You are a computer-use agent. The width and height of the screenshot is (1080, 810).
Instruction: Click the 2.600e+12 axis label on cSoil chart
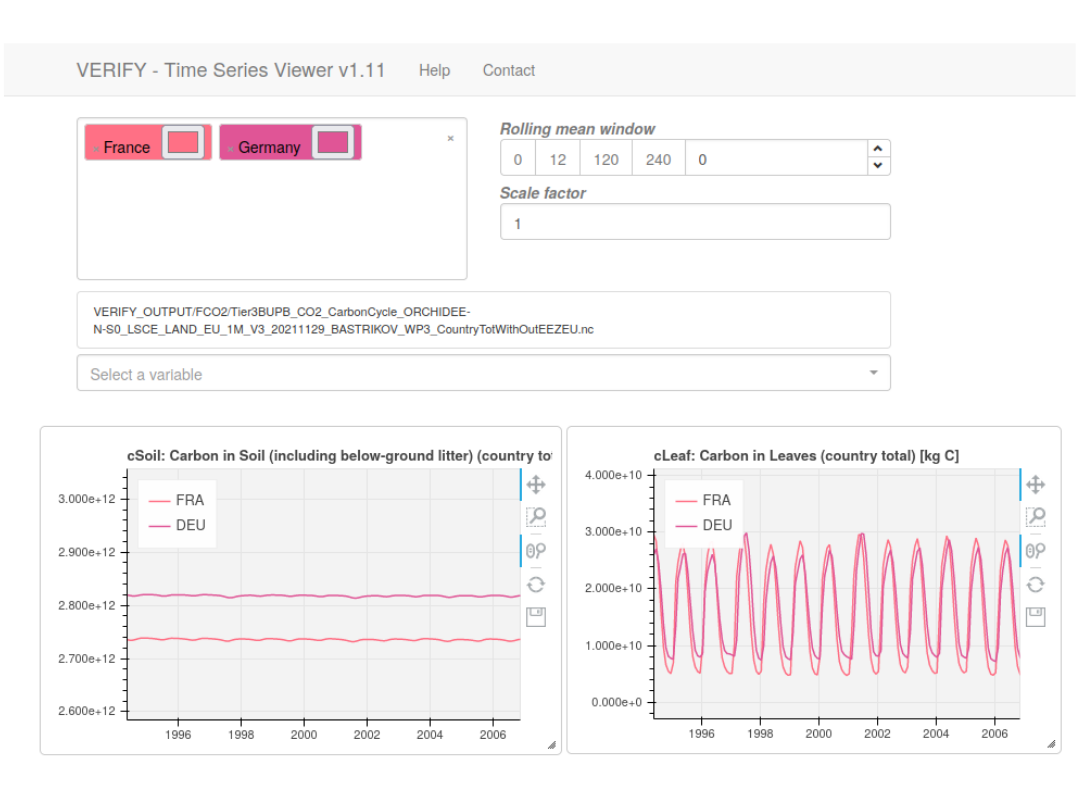pos(87,712)
